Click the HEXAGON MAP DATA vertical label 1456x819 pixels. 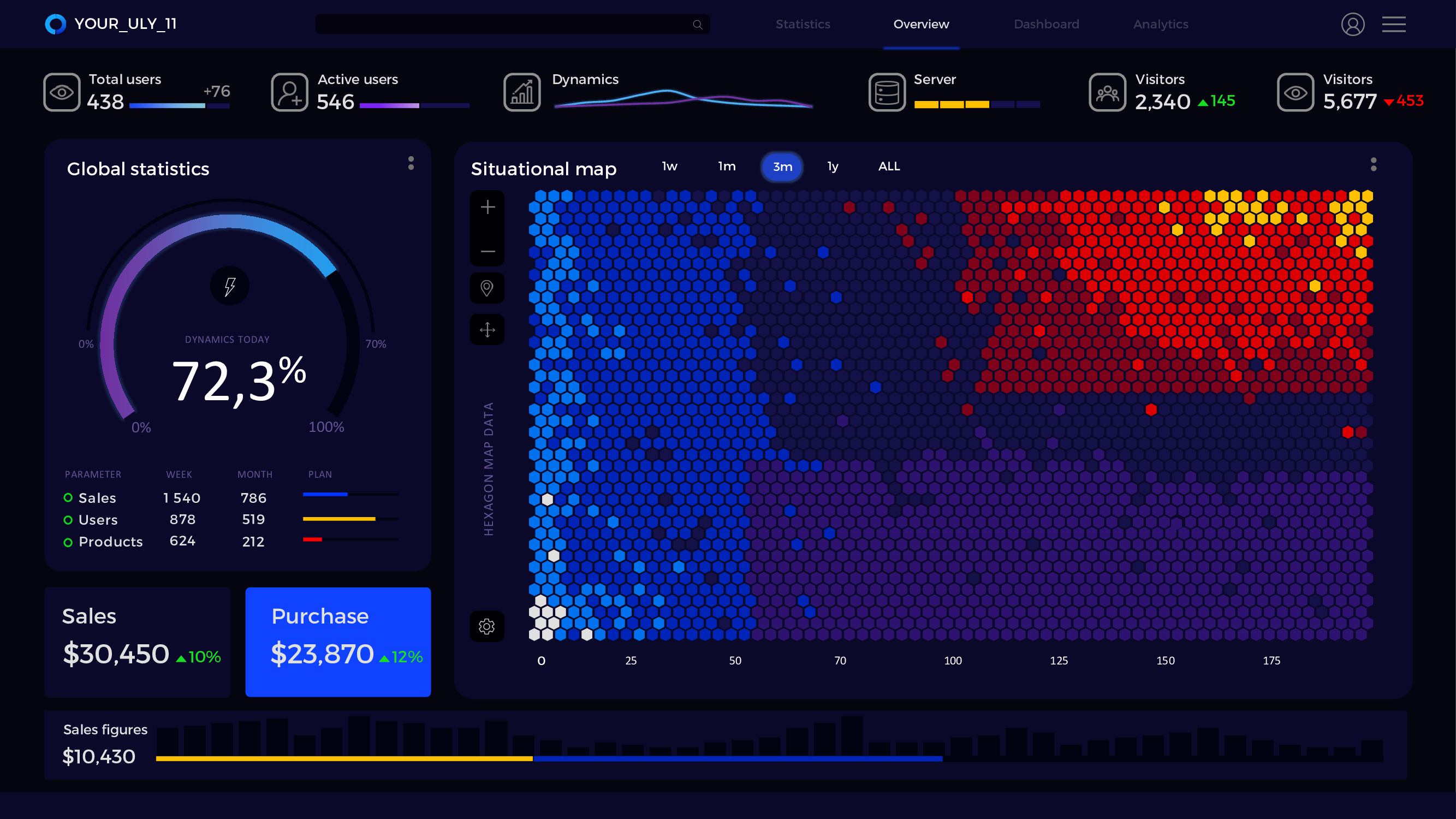(489, 469)
